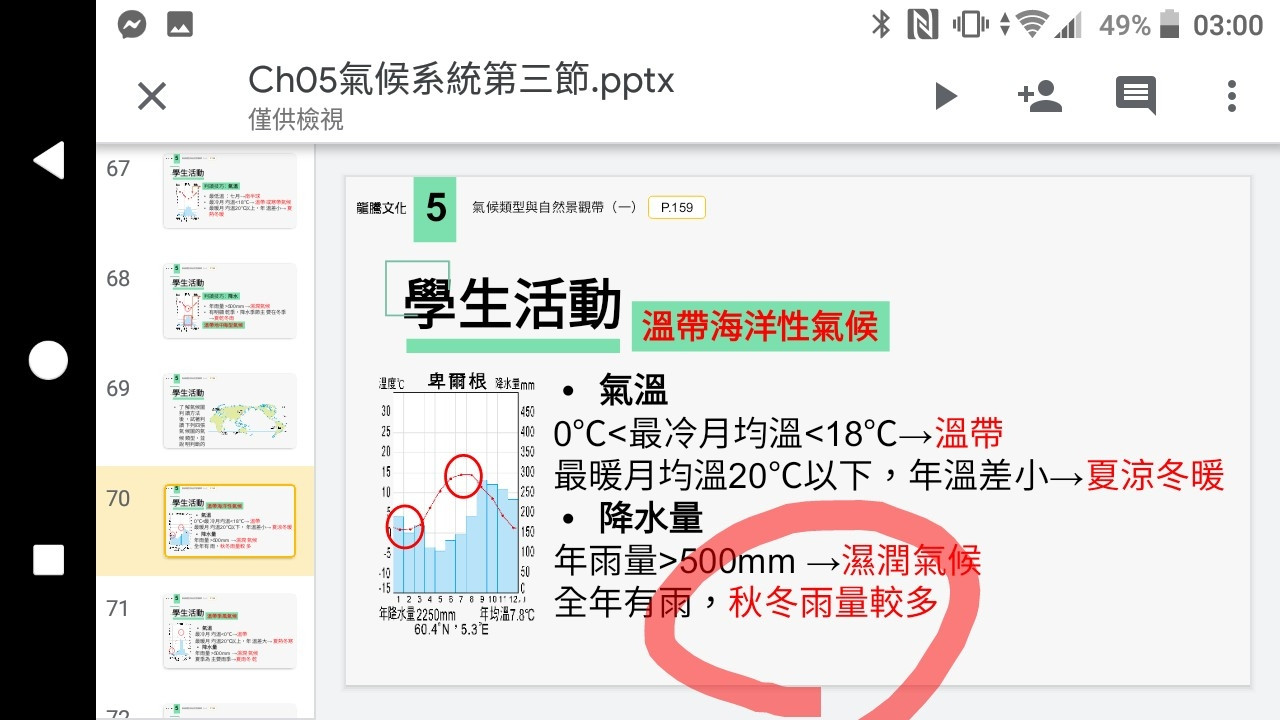Tap the Android recent apps square
The image size is (1280, 720).
48,560
